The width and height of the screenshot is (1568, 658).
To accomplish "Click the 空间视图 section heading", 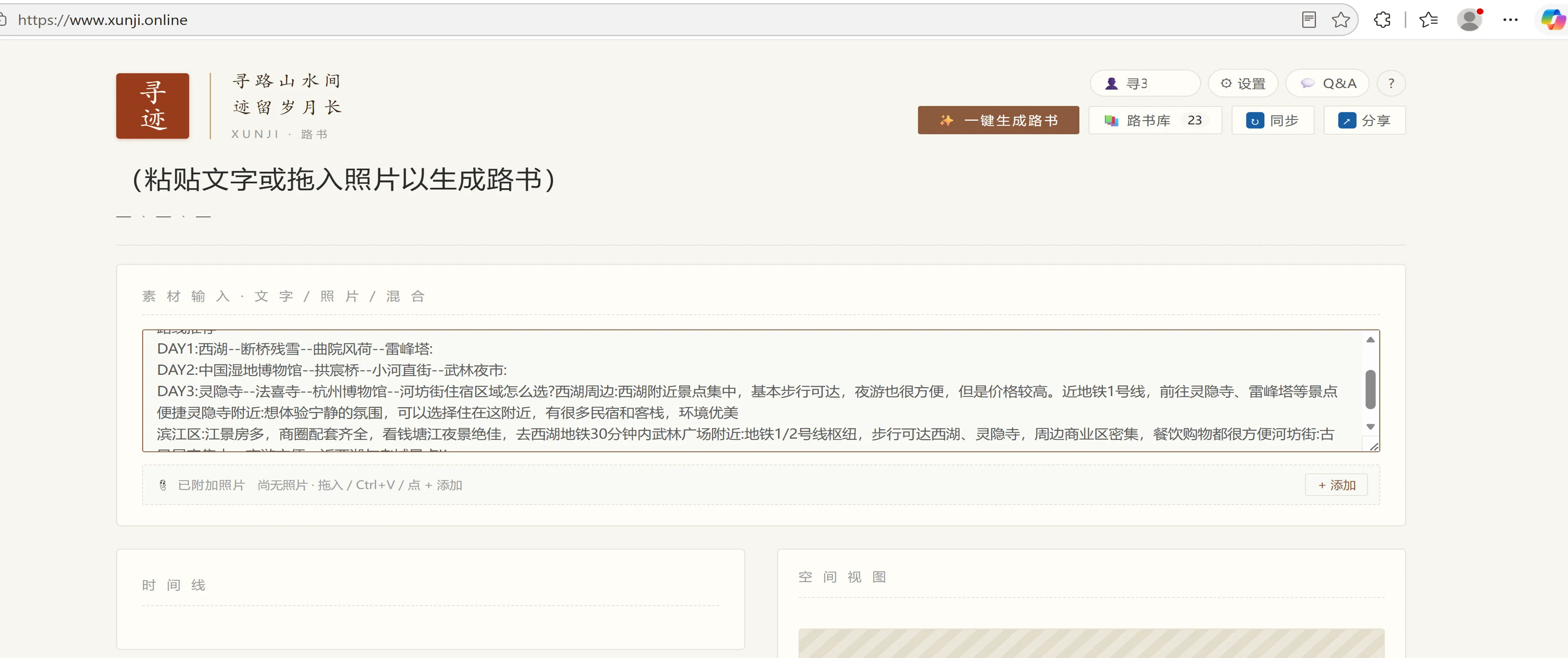I will pos(842,577).
